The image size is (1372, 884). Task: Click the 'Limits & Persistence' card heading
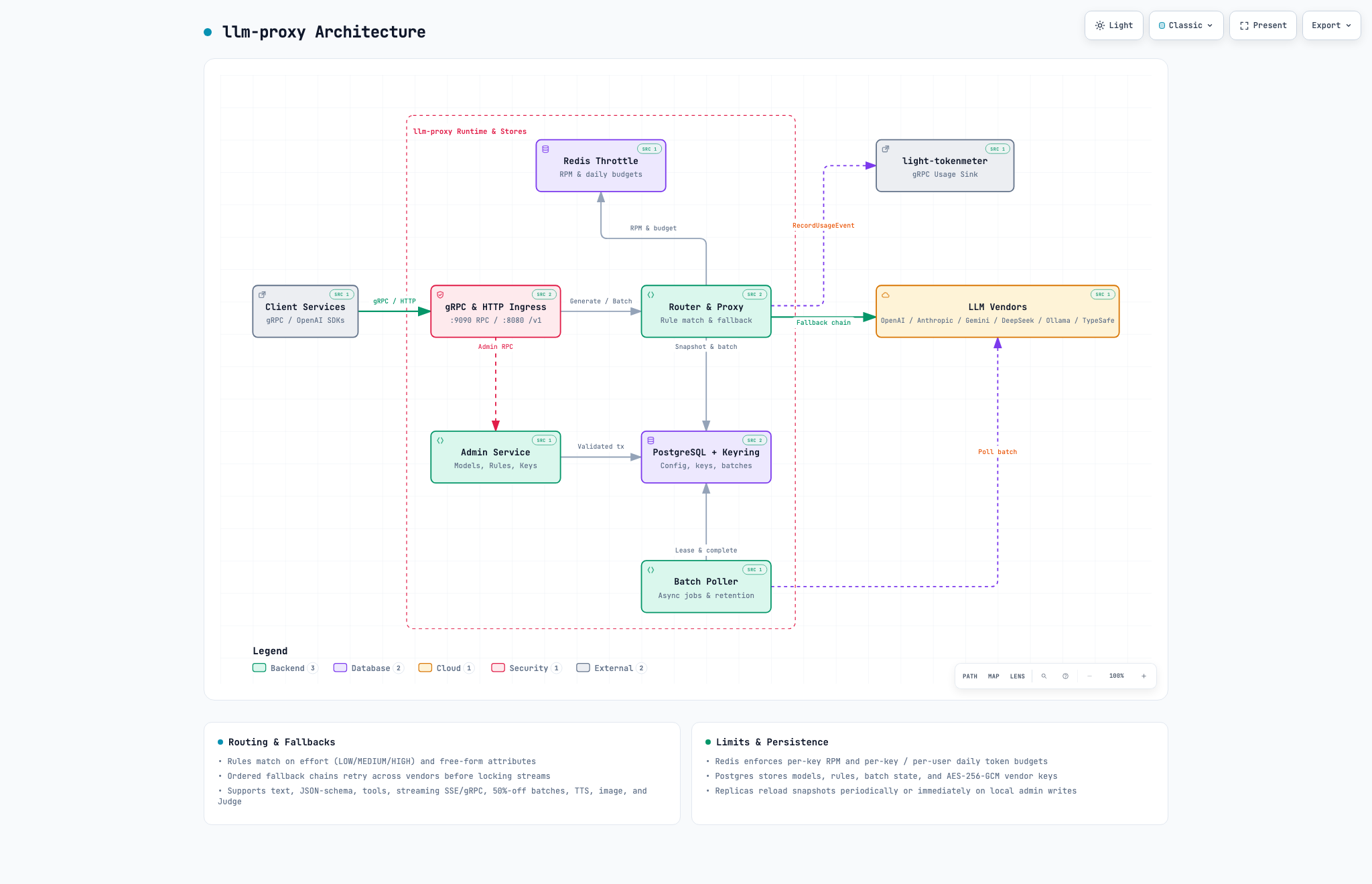(x=772, y=742)
